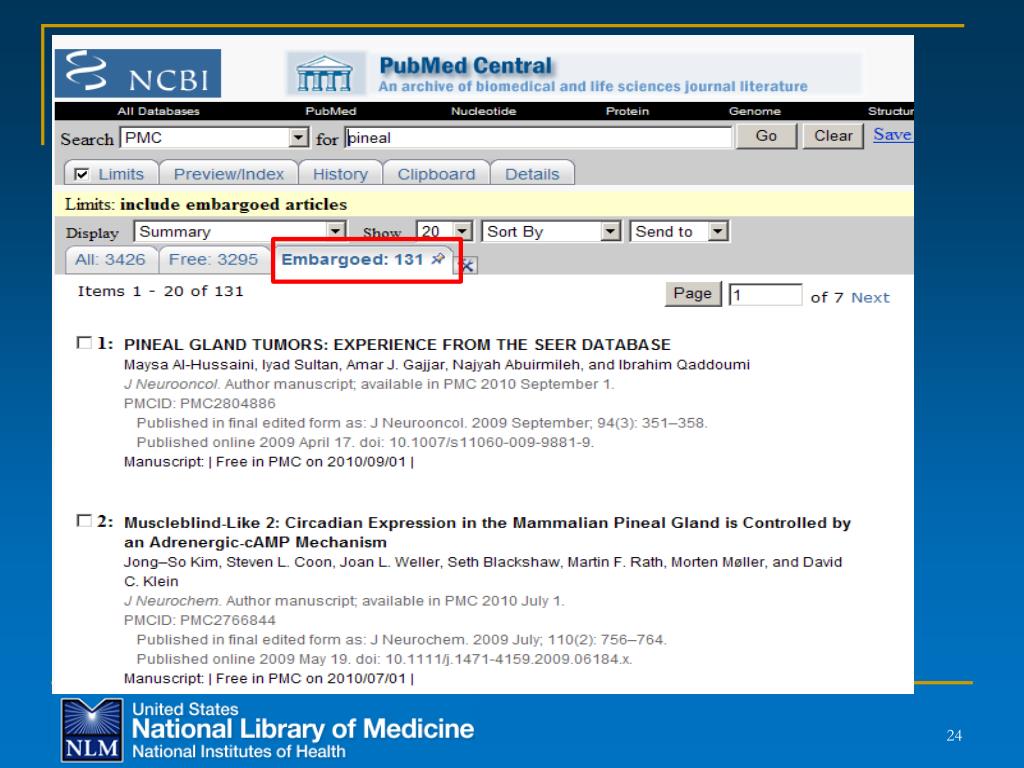Image resolution: width=1024 pixels, height=768 pixels.
Task: Click the text PMCID: PMC2766844
Action: pyautogui.click(x=200, y=620)
